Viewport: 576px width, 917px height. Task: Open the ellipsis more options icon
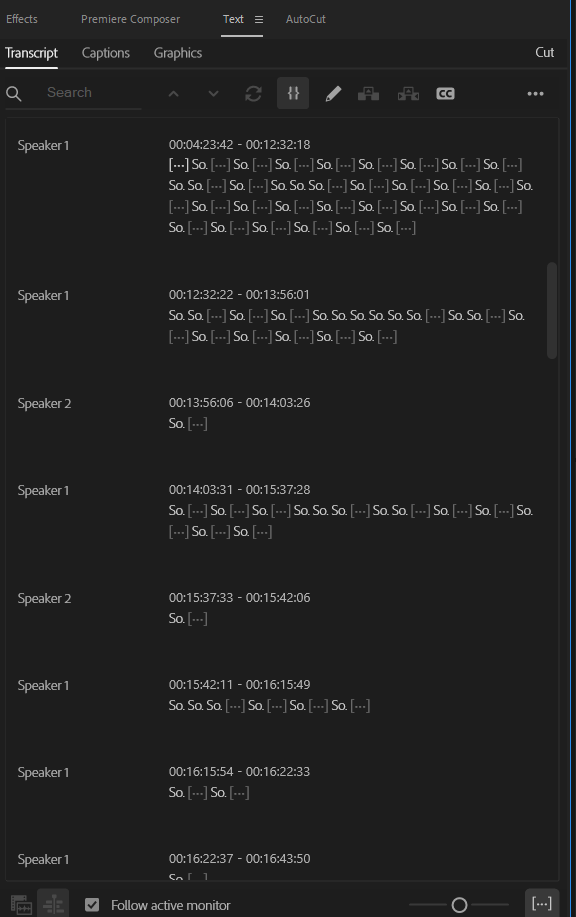[x=536, y=93]
